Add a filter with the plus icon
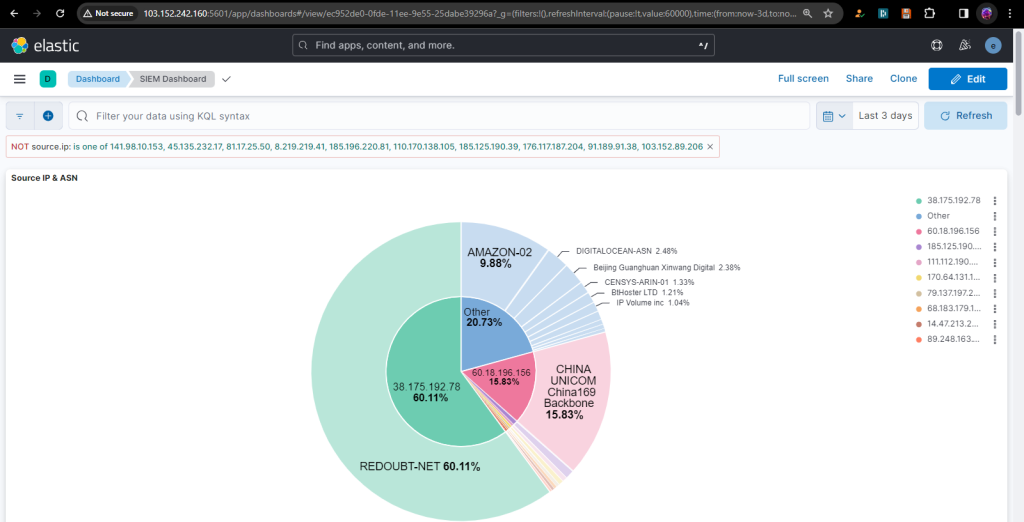The image size is (1024, 522). tap(48, 116)
